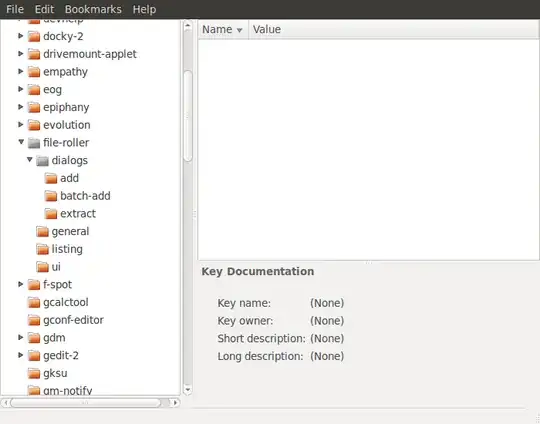Click the tree scrollbar up arrow
Image resolution: width=540 pixels, height=424 pixels.
pyautogui.click(x=188, y=26)
